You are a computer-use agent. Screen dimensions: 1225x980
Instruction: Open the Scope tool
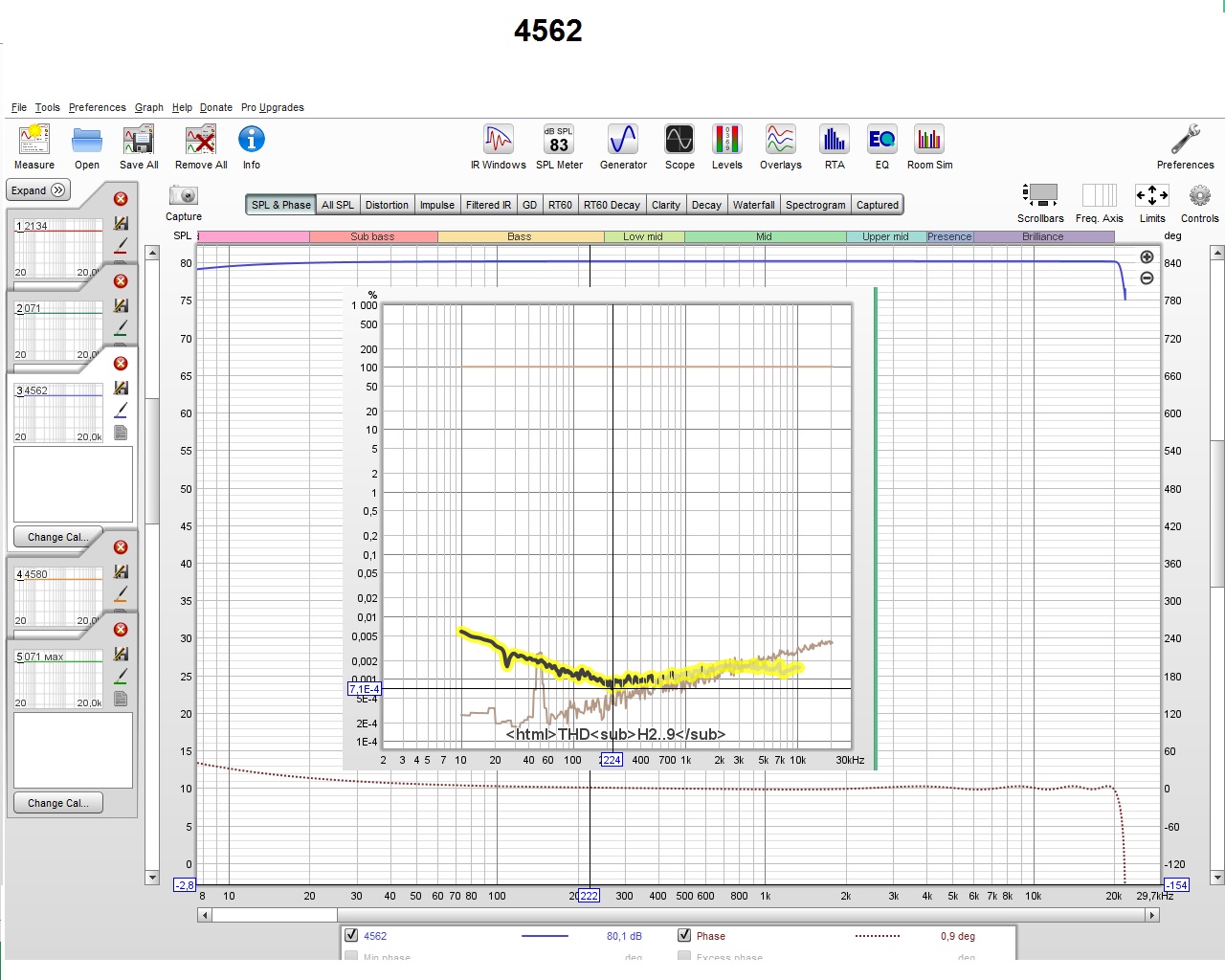(679, 140)
